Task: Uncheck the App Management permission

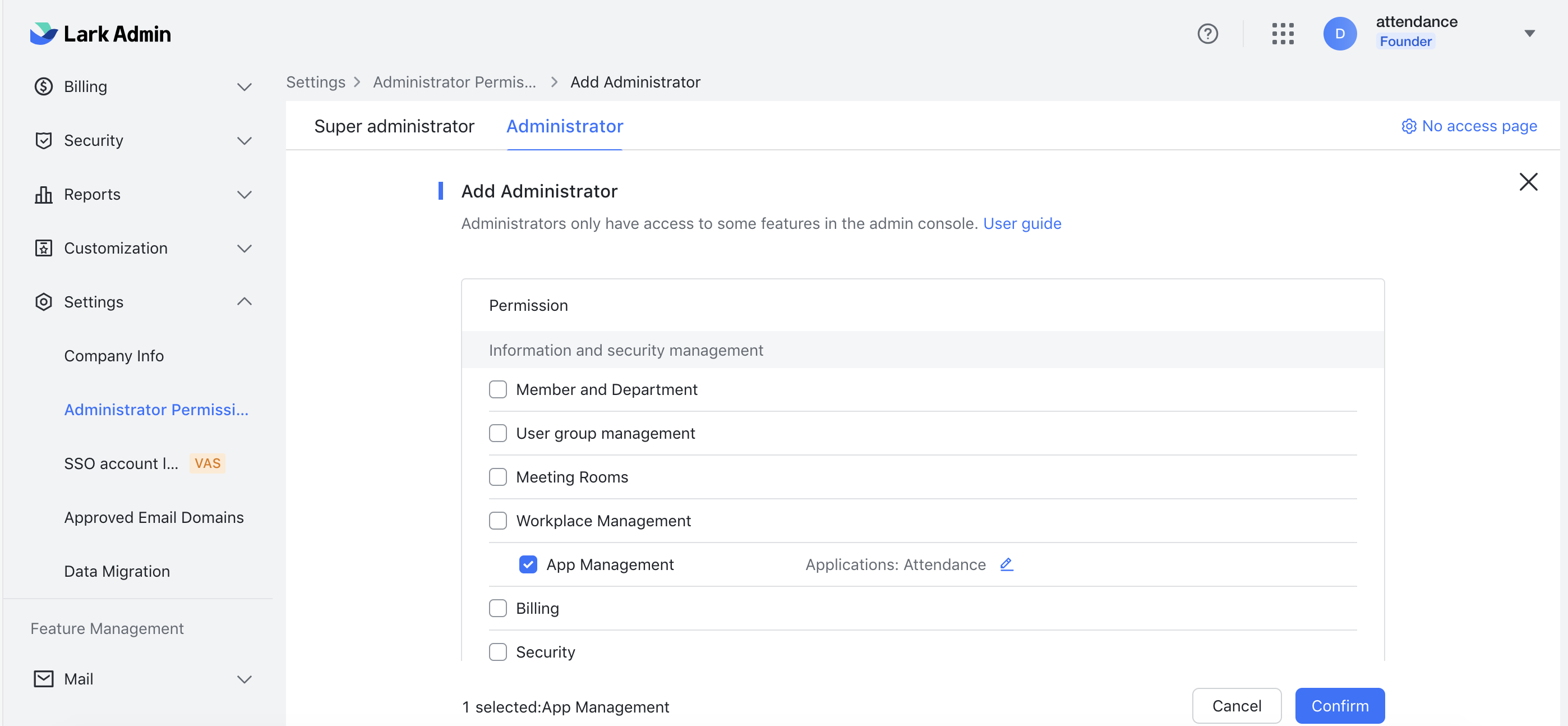Action: 528,564
